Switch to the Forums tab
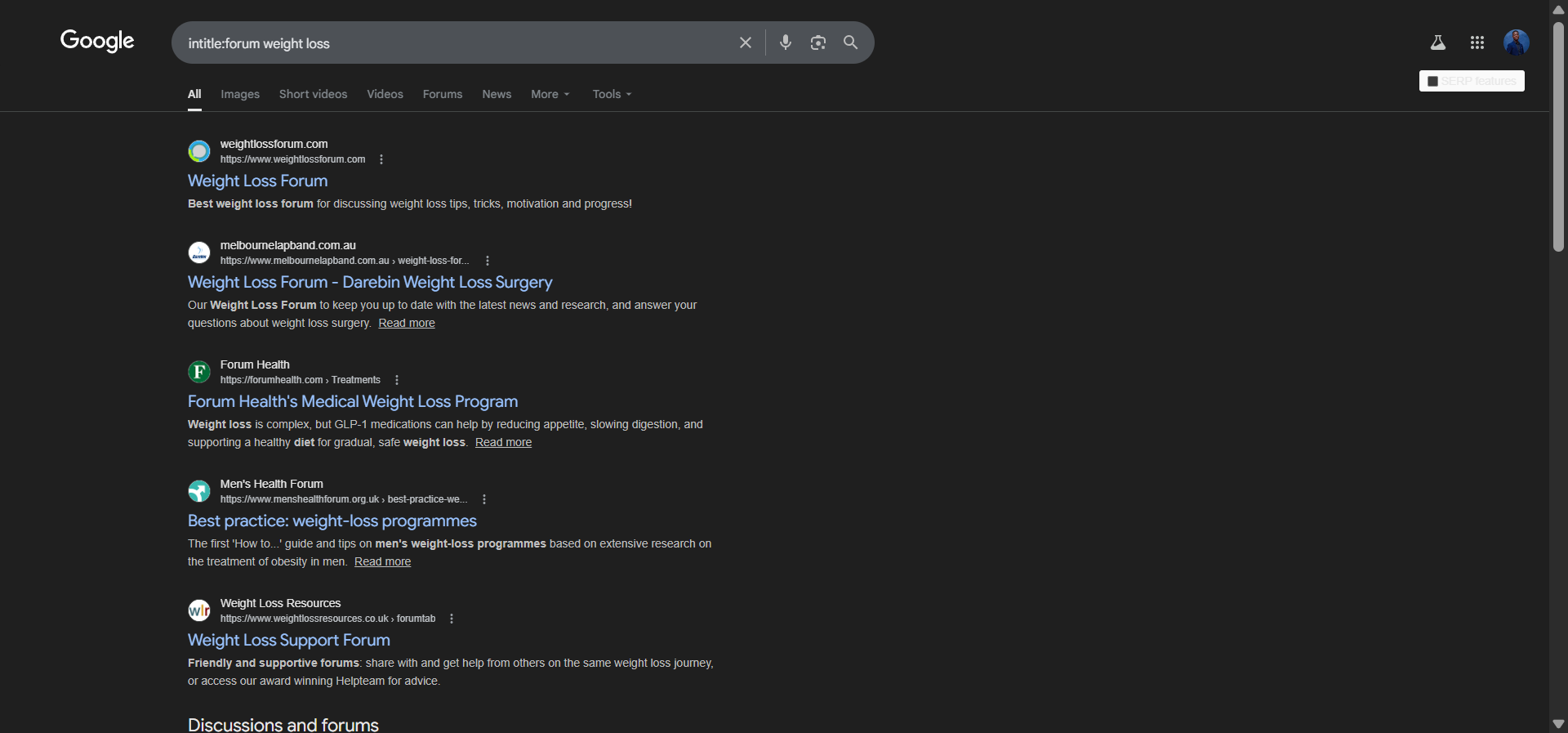The image size is (1568, 733). [443, 94]
